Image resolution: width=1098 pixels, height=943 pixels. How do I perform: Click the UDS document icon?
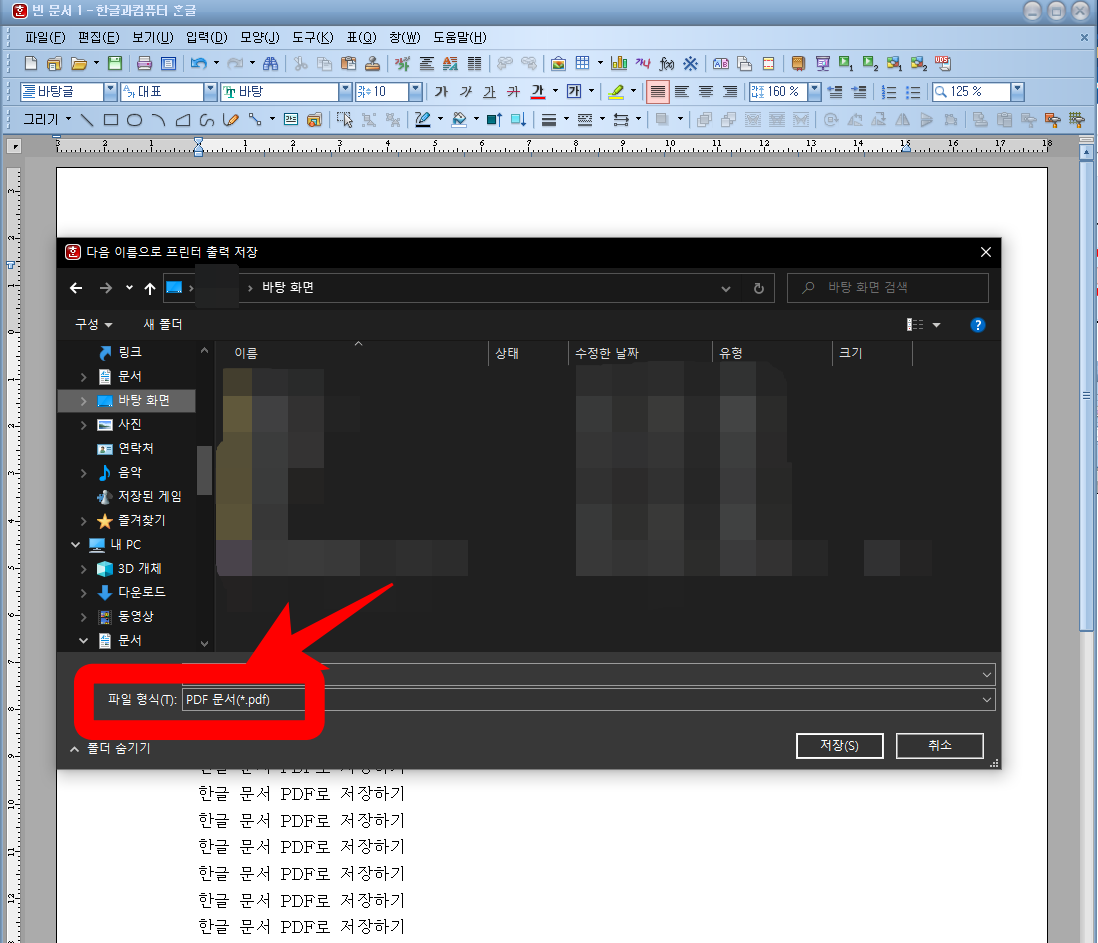point(943,64)
